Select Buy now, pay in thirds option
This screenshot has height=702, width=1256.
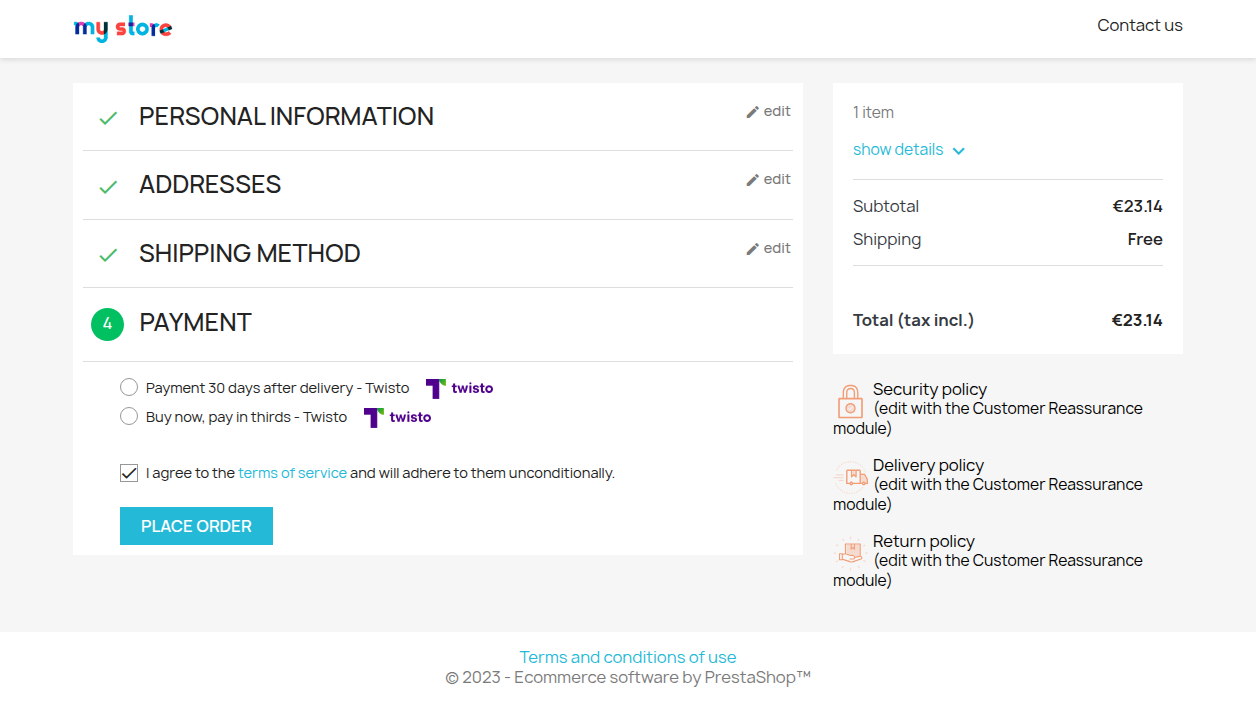click(129, 417)
